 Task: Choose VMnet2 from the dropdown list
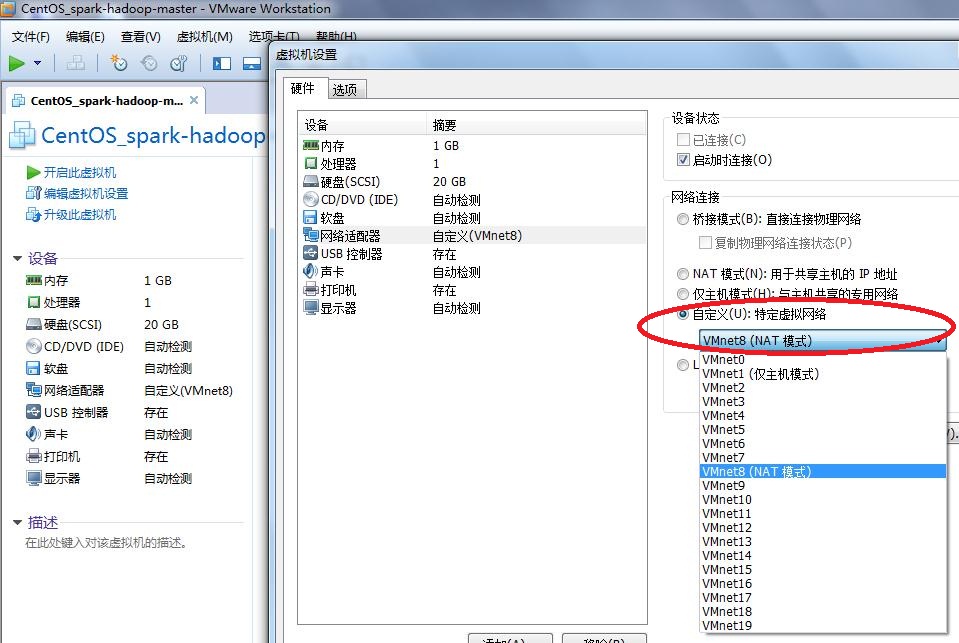click(x=823, y=388)
